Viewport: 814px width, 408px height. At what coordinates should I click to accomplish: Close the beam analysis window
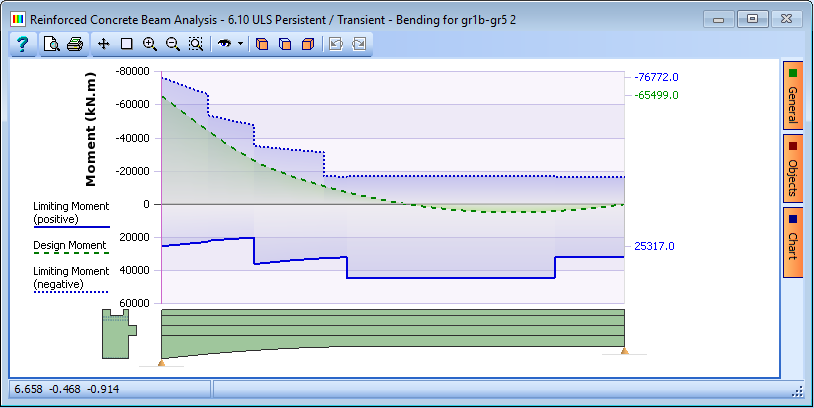(x=786, y=20)
